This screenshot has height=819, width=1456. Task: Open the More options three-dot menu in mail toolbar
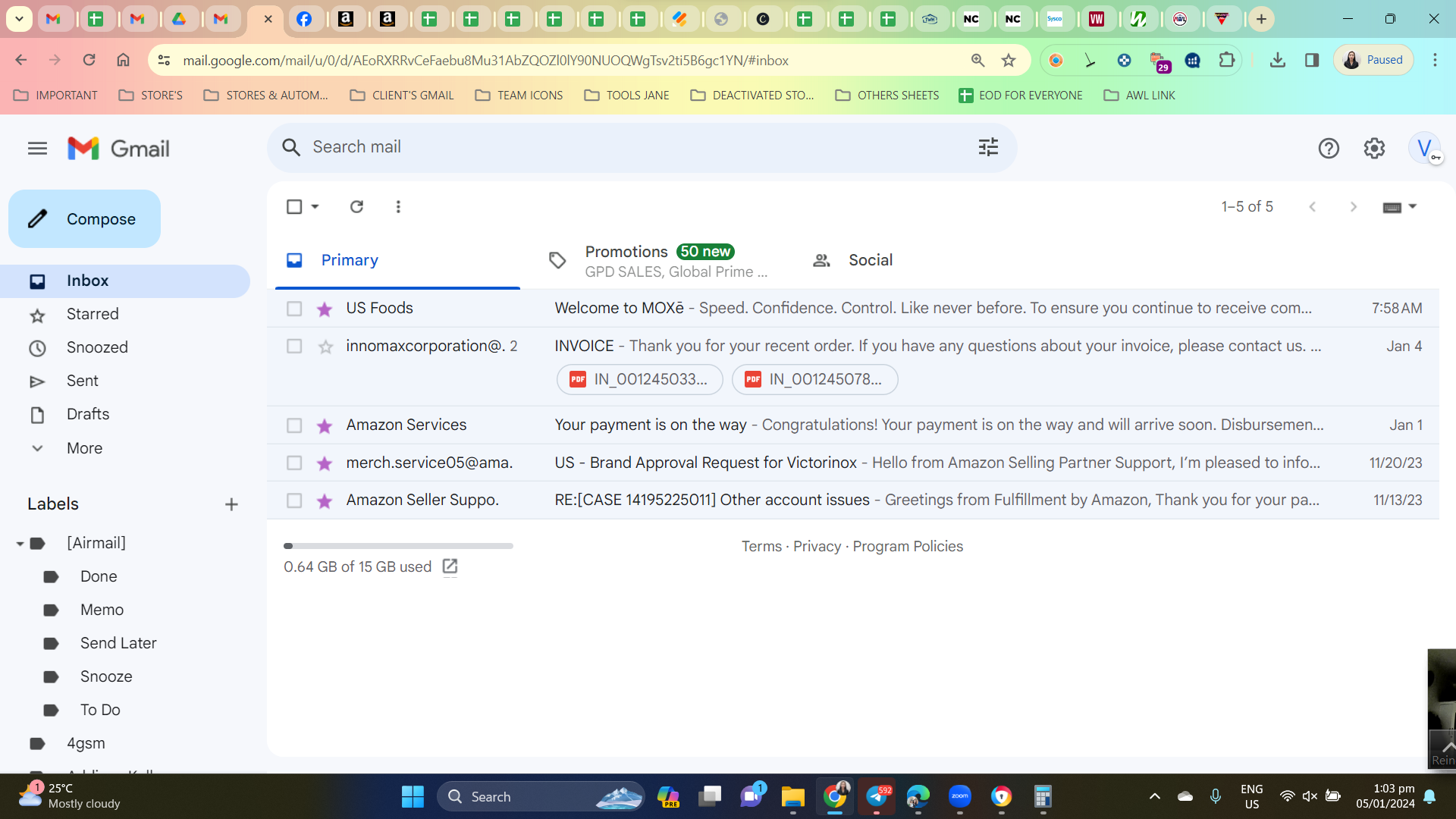click(398, 206)
